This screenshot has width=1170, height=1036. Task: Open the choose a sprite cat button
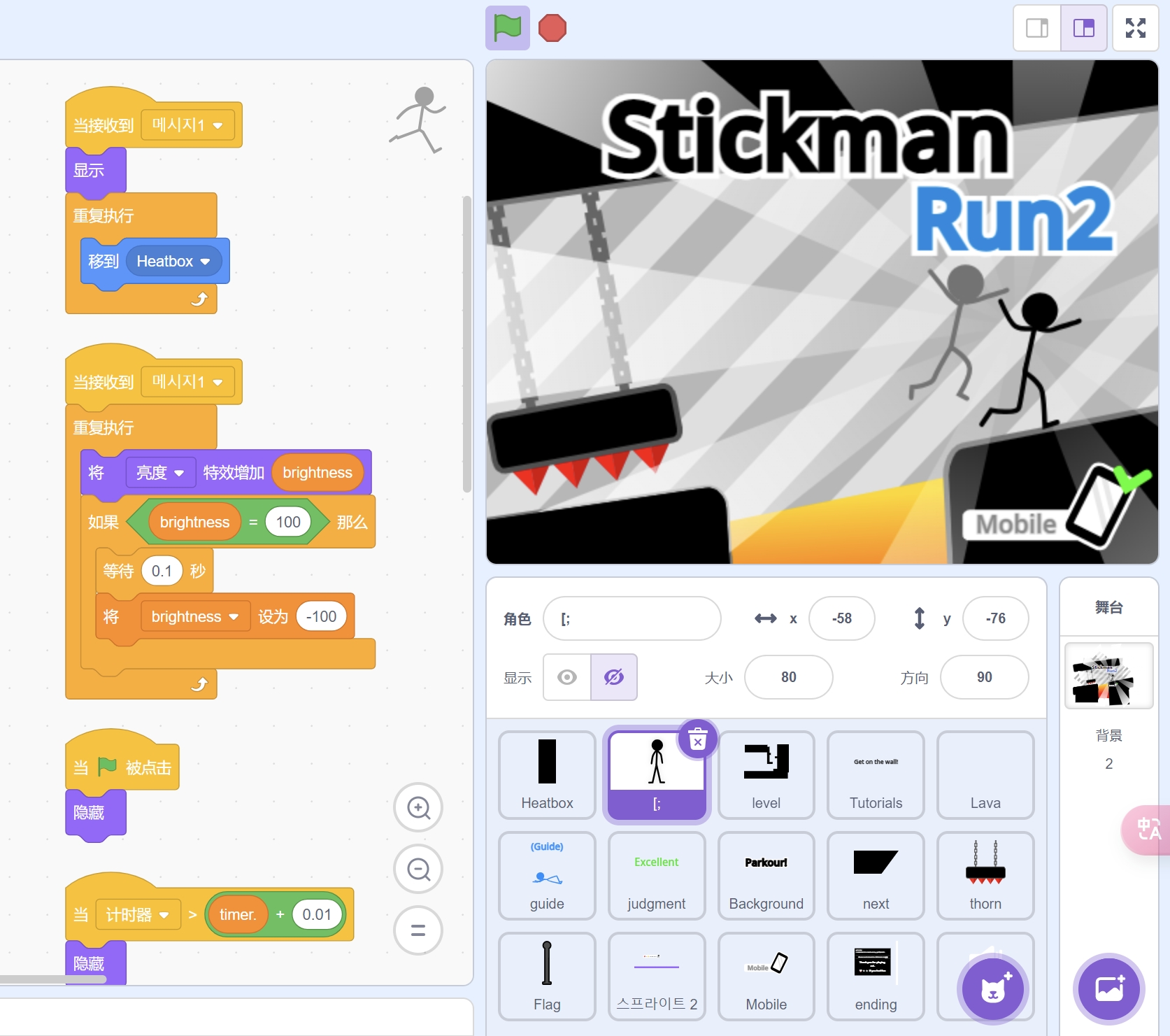pos(992,989)
